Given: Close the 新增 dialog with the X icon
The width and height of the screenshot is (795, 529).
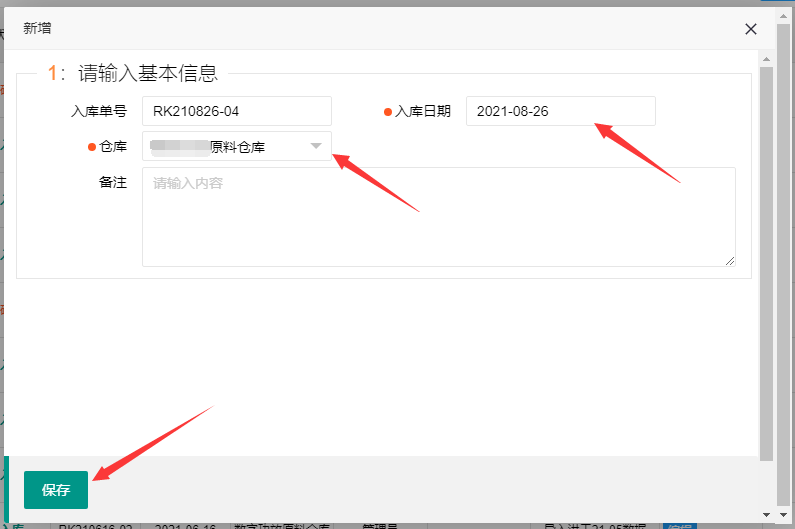Looking at the screenshot, I should coord(751,29).
